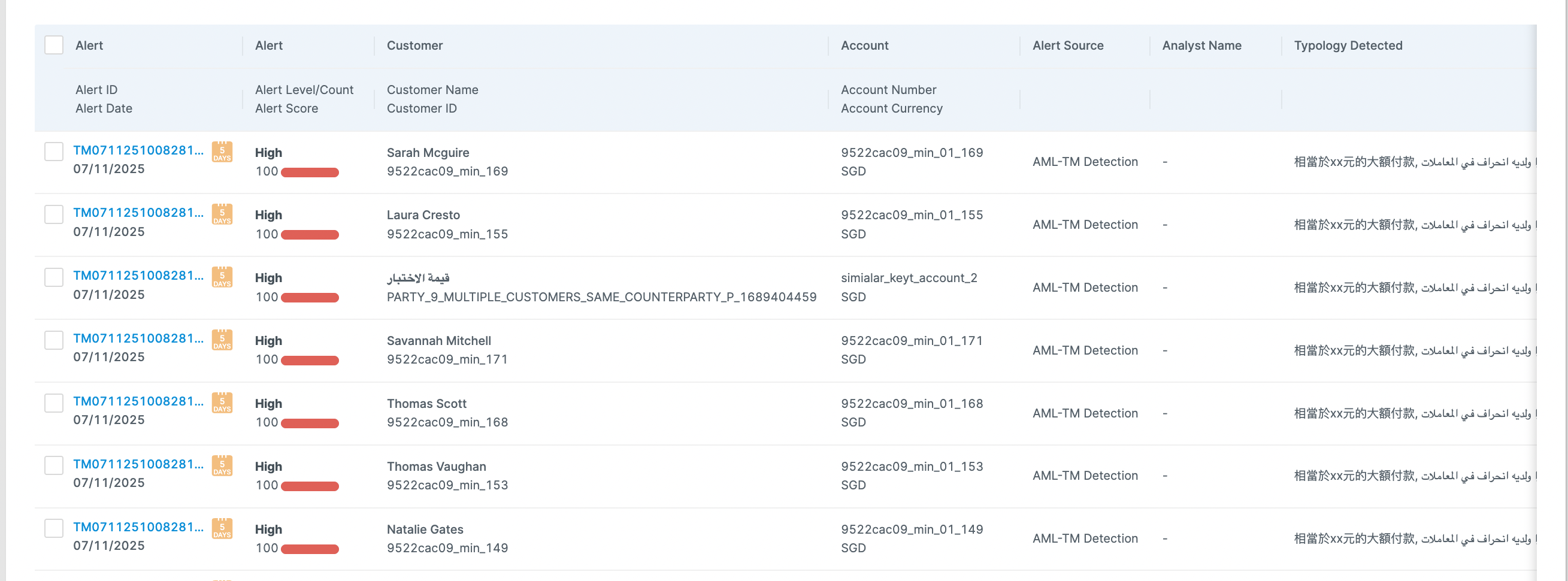Open the alert ID link for Savannah Mitchell
The width and height of the screenshot is (1568, 581).
[138, 338]
